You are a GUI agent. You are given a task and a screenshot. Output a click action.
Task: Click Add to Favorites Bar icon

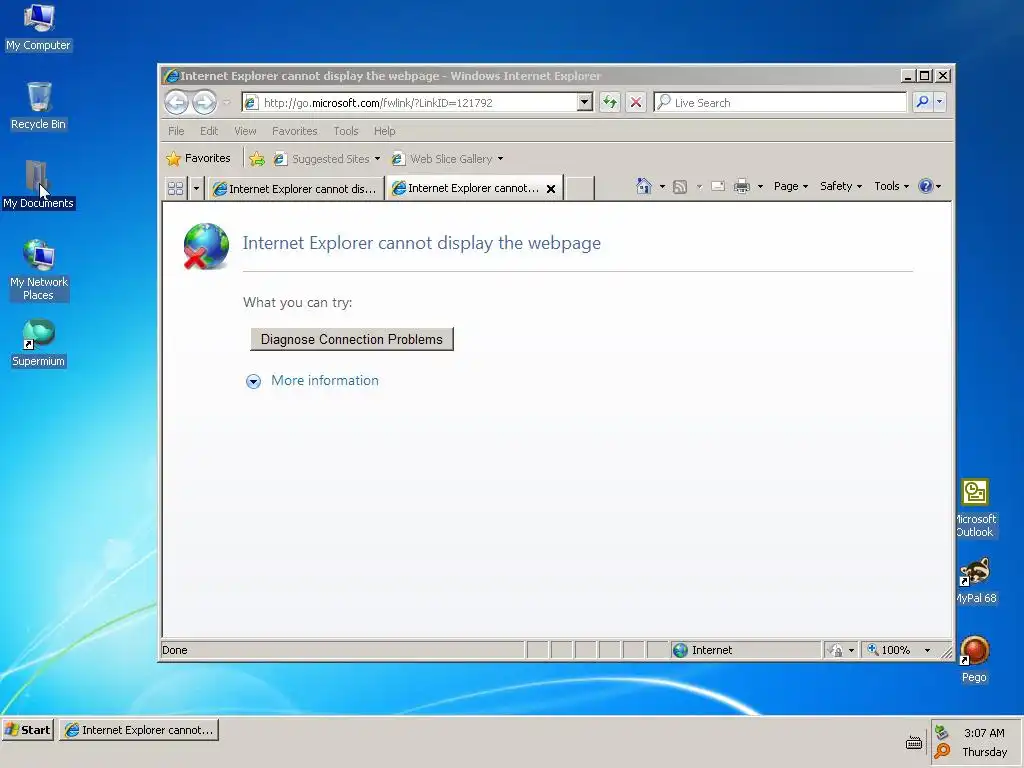257,159
